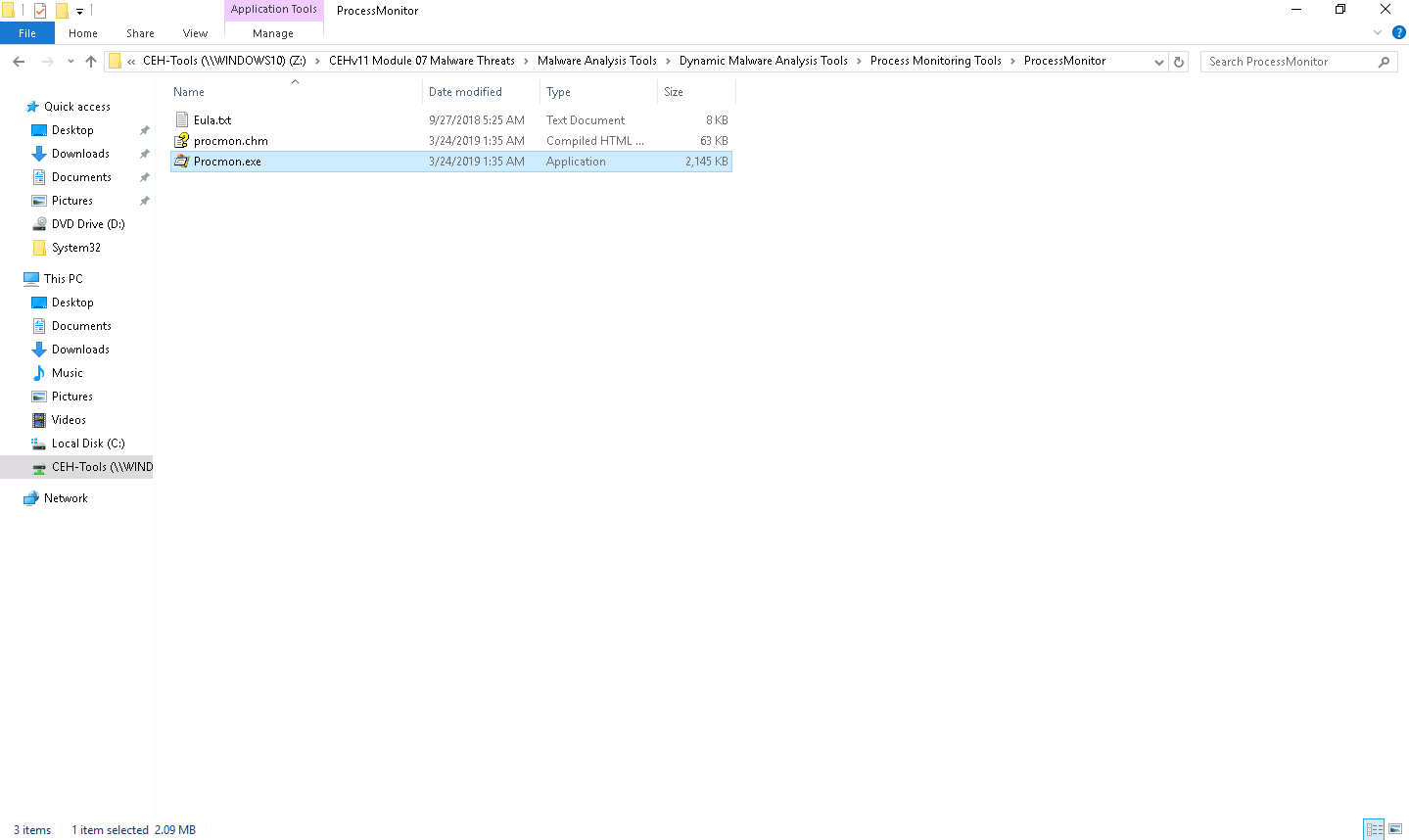The width and height of the screenshot is (1409, 840).
Task: Sort files by Name column
Action: (x=189, y=92)
